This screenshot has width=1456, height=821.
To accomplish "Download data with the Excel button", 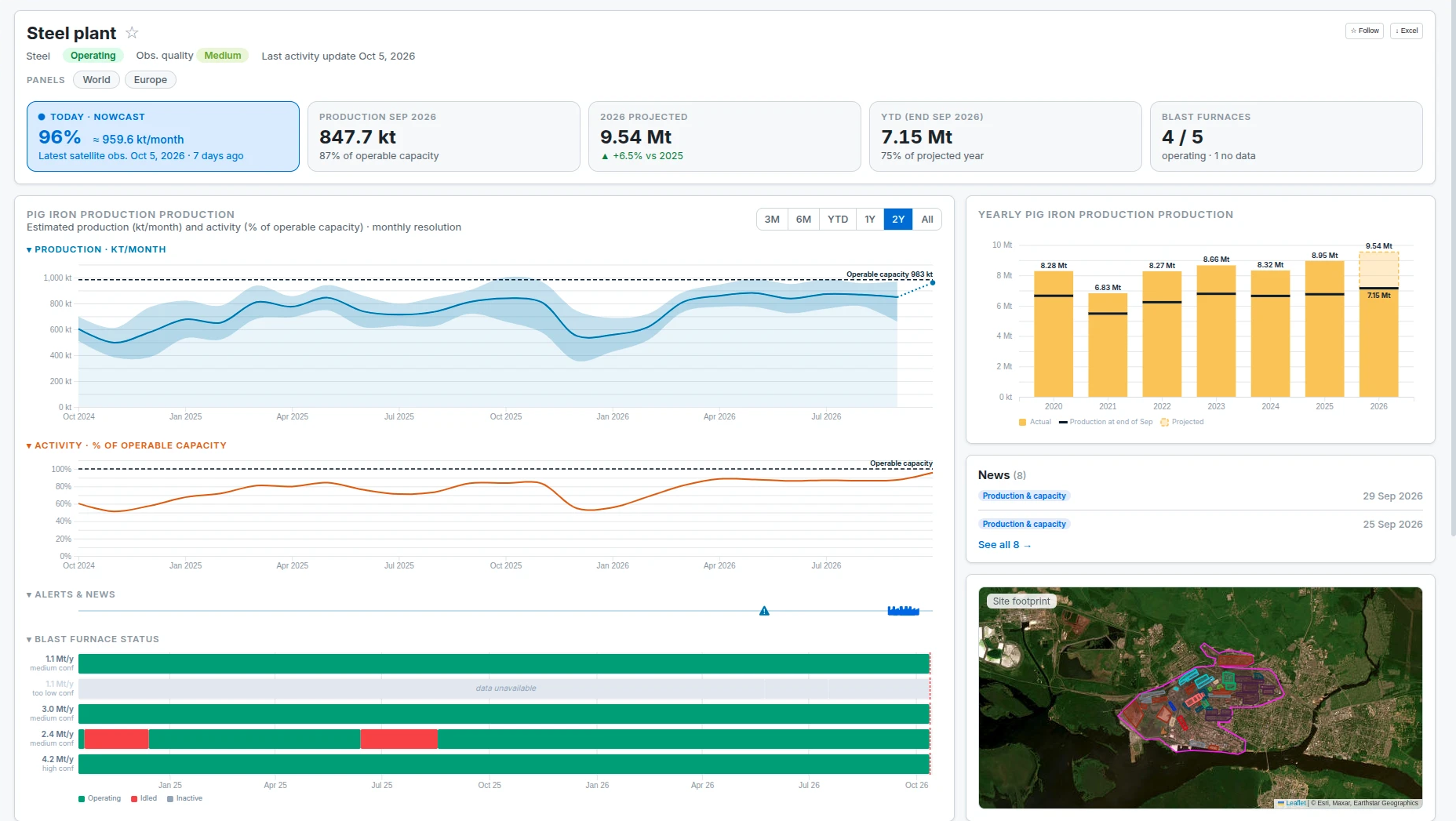I will coord(1407,31).
